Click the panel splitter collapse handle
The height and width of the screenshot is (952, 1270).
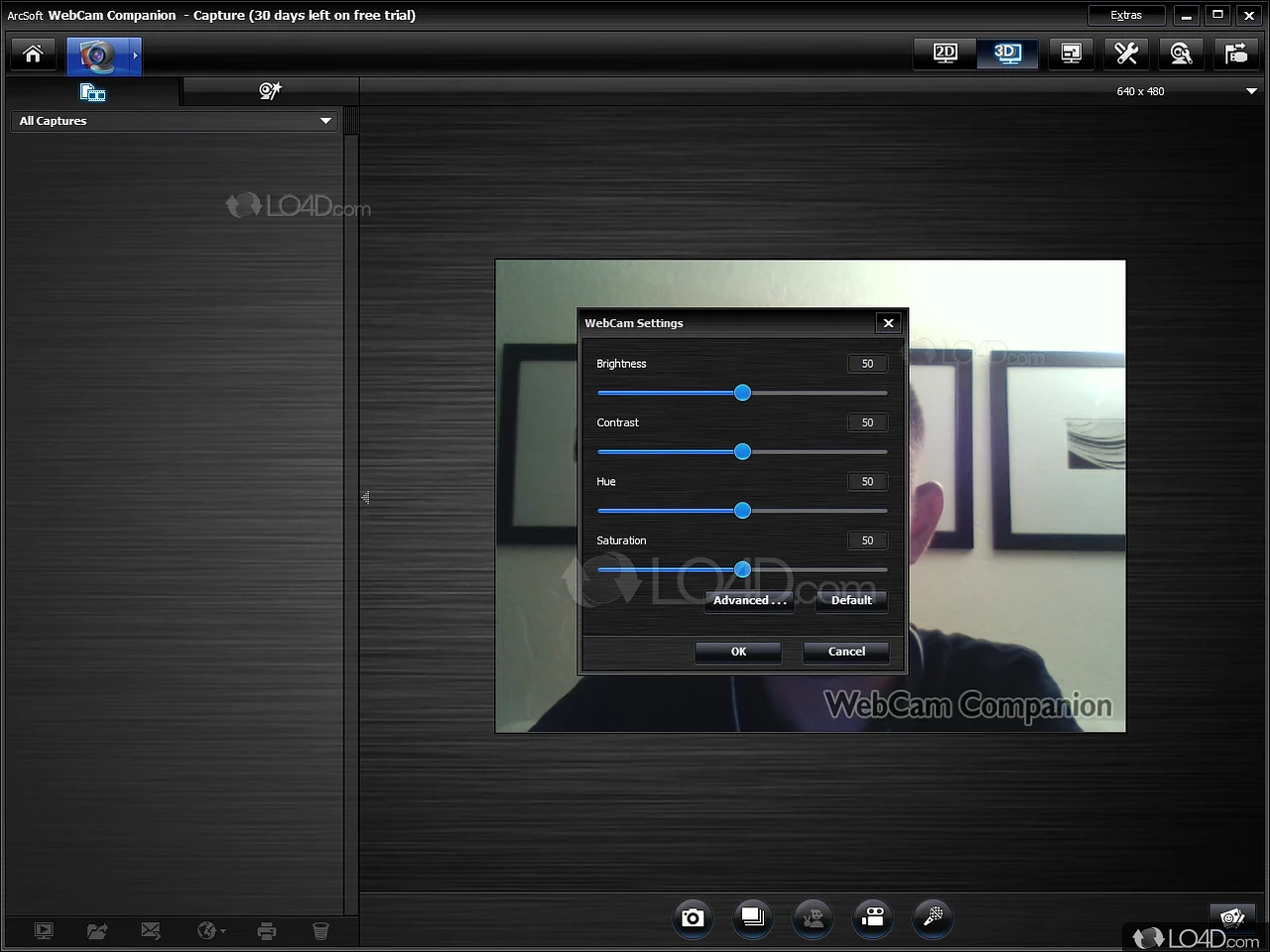(x=365, y=498)
